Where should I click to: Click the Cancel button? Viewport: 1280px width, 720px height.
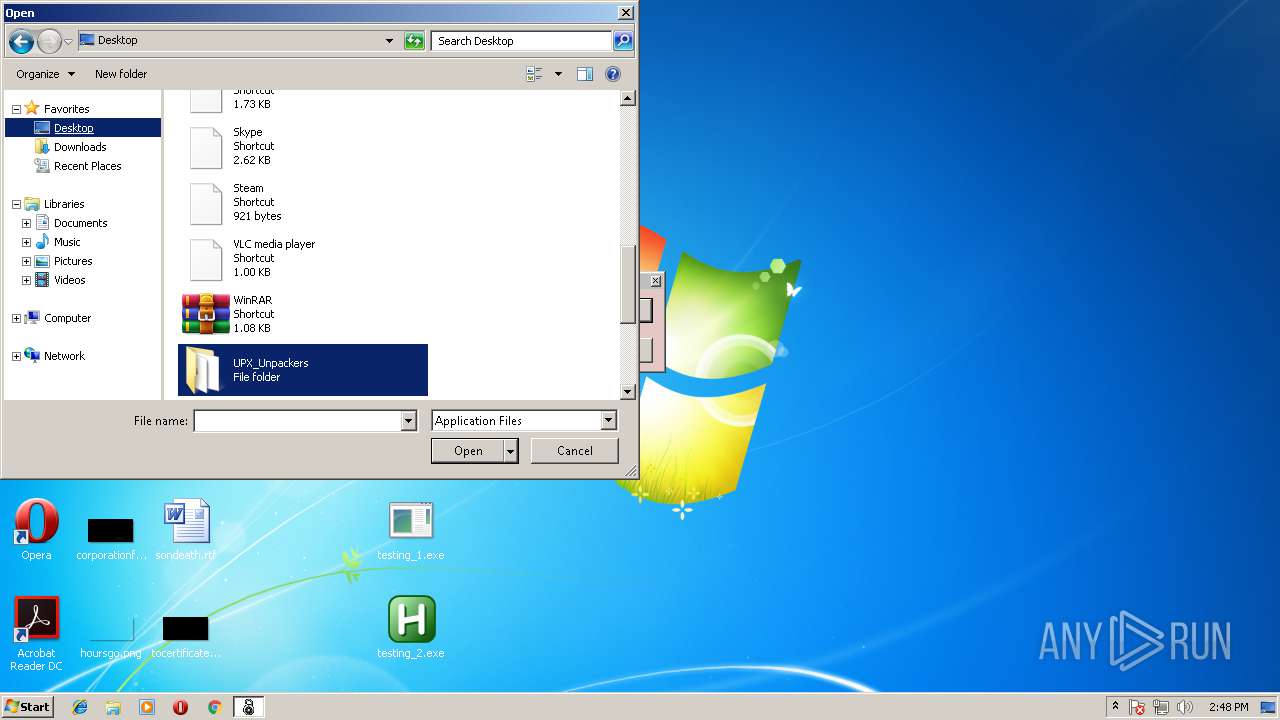575,451
